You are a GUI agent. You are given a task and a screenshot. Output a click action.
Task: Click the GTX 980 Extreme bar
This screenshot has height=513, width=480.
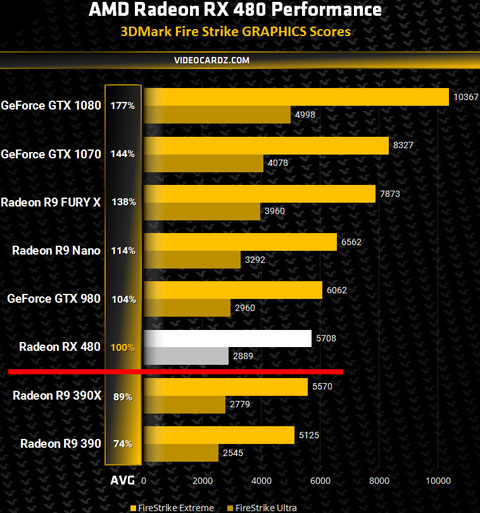[233, 290]
